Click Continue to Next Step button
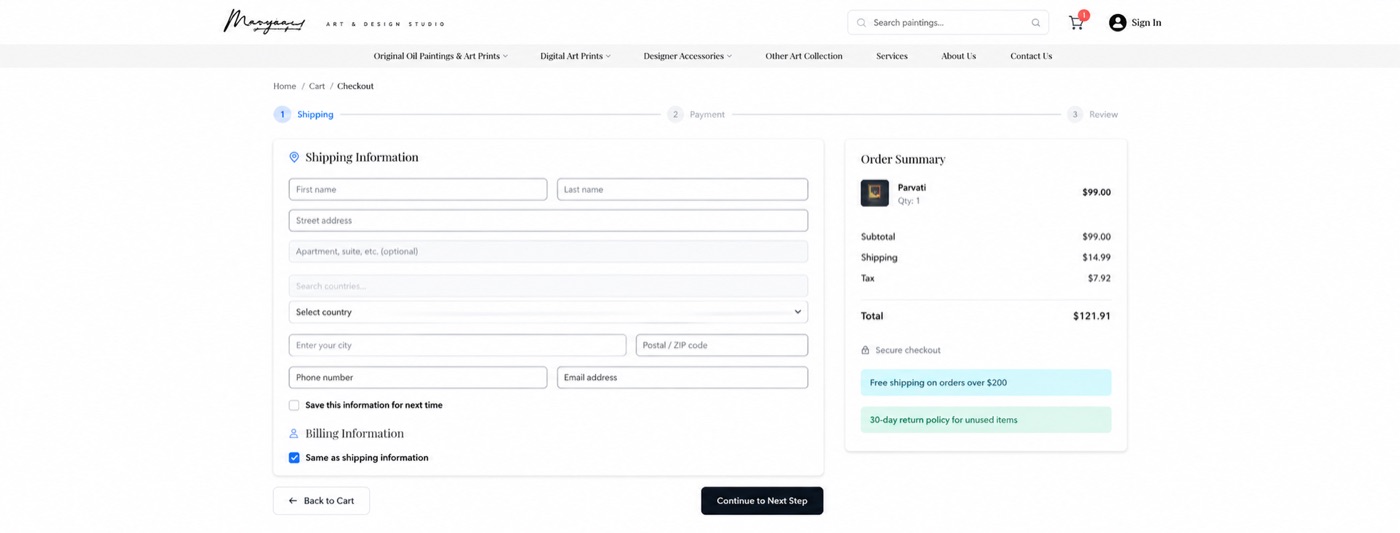Image resolution: width=1400 pixels, height=533 pixels. pos(762,501)
